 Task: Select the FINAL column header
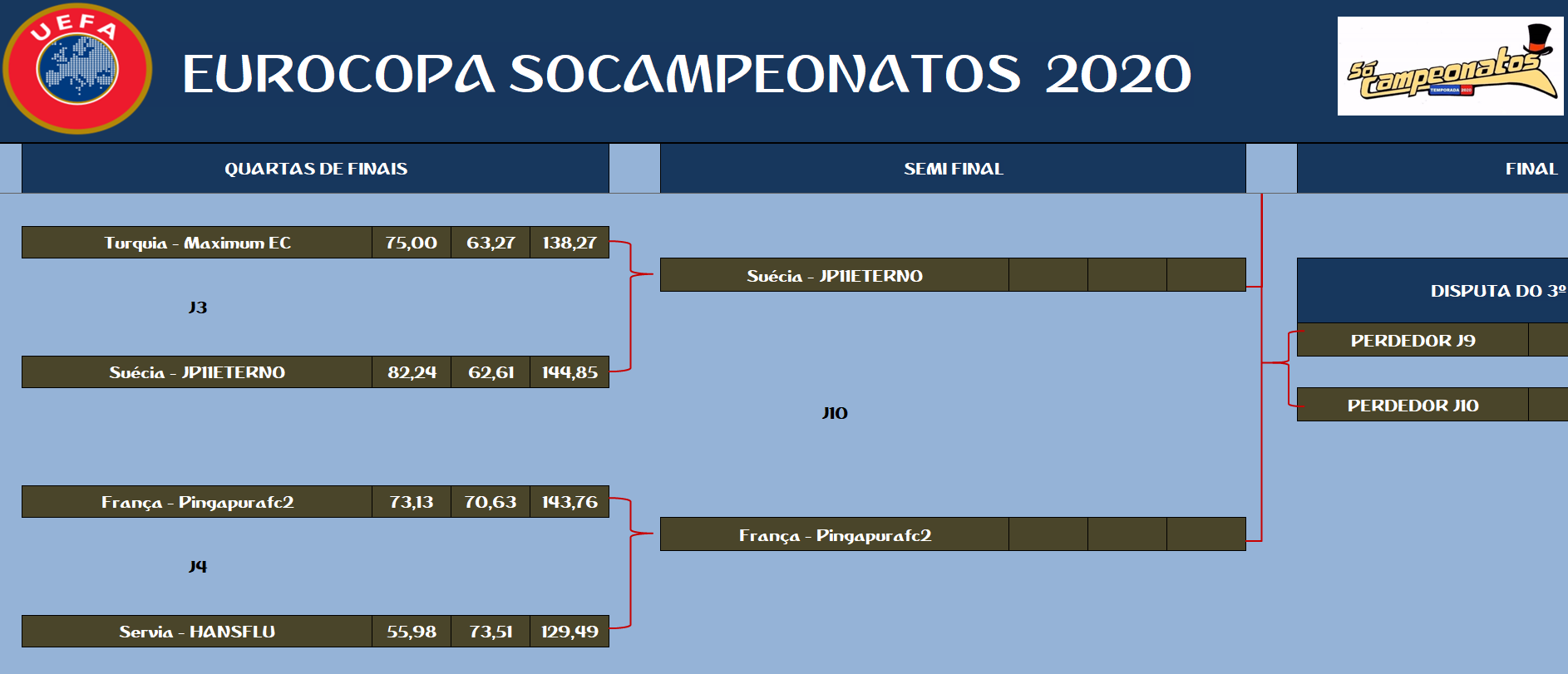[1530, 169]
